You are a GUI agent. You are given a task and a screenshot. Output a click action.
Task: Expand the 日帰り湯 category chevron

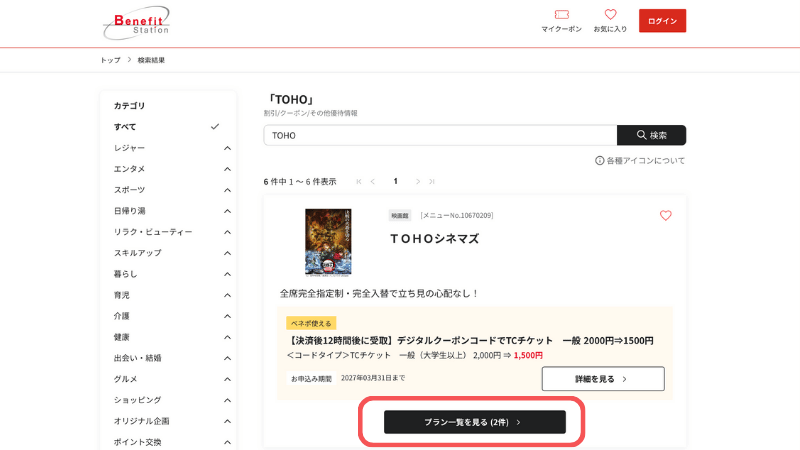pyautogui.click(x=228, y=211)
